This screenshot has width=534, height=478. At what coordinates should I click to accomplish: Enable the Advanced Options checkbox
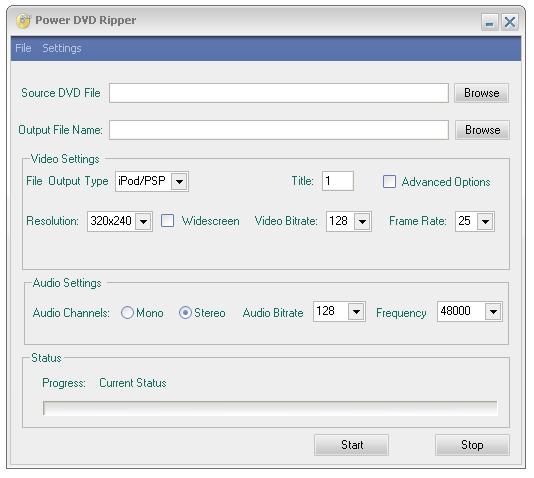(x=389, y=181)
